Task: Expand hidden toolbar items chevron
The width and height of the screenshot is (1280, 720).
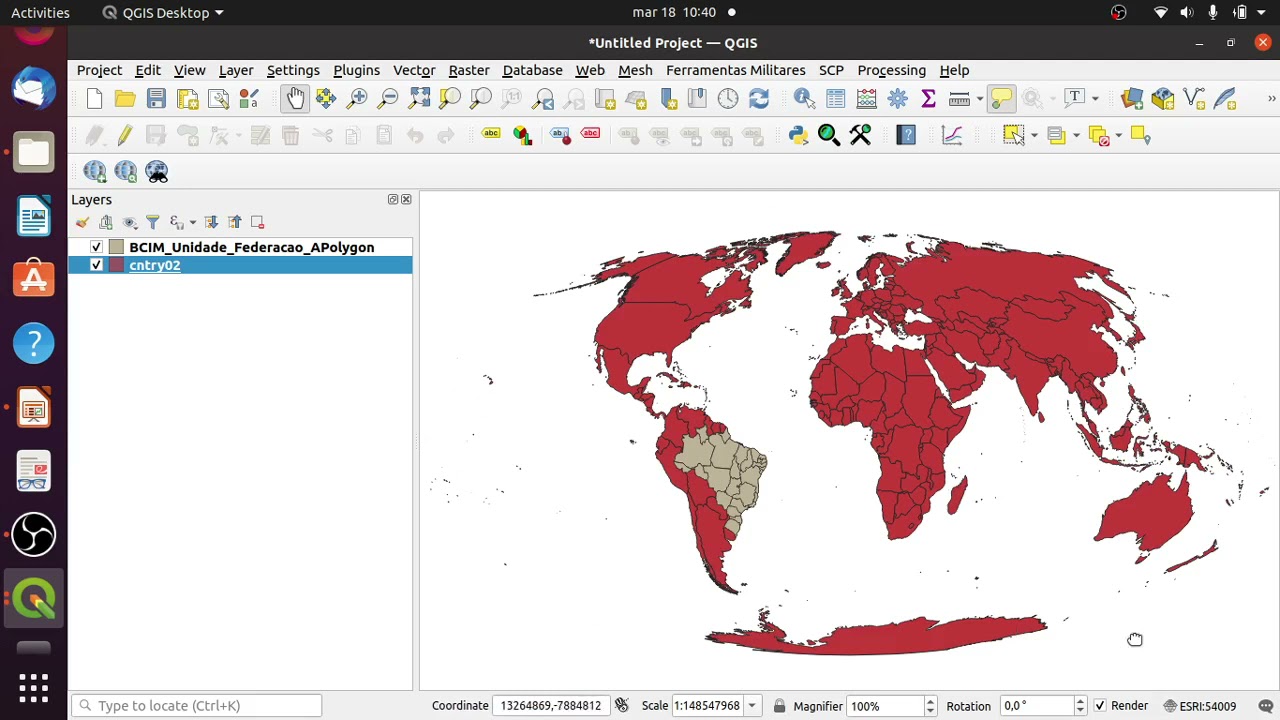Action: [1271, 99]
